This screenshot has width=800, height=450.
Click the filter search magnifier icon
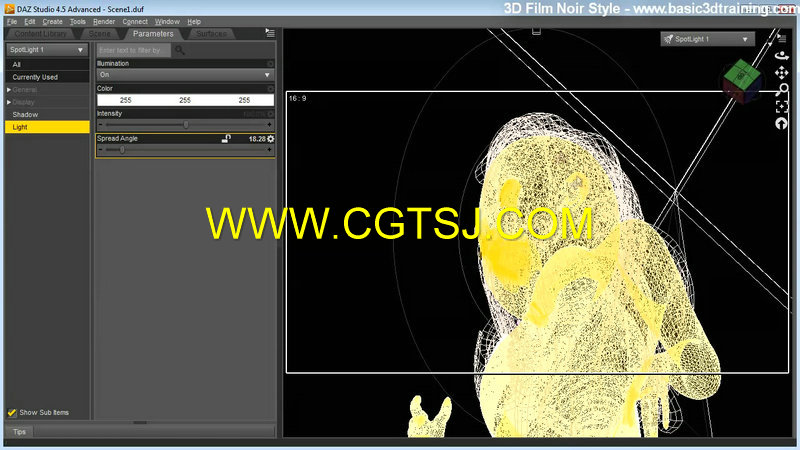pos(180,50)
